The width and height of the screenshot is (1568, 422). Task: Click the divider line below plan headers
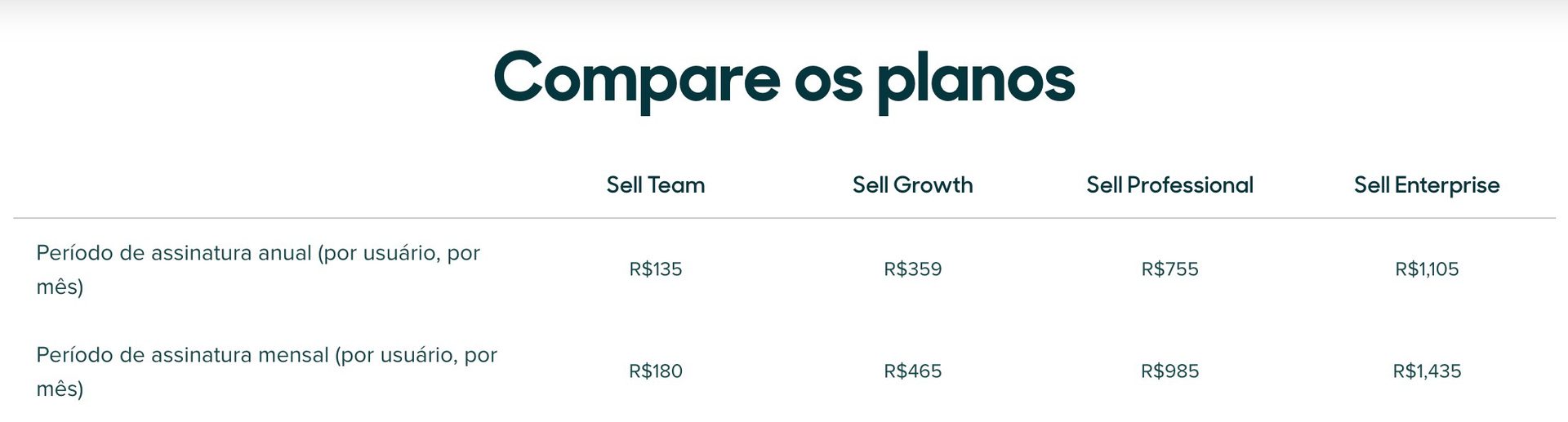784,218
